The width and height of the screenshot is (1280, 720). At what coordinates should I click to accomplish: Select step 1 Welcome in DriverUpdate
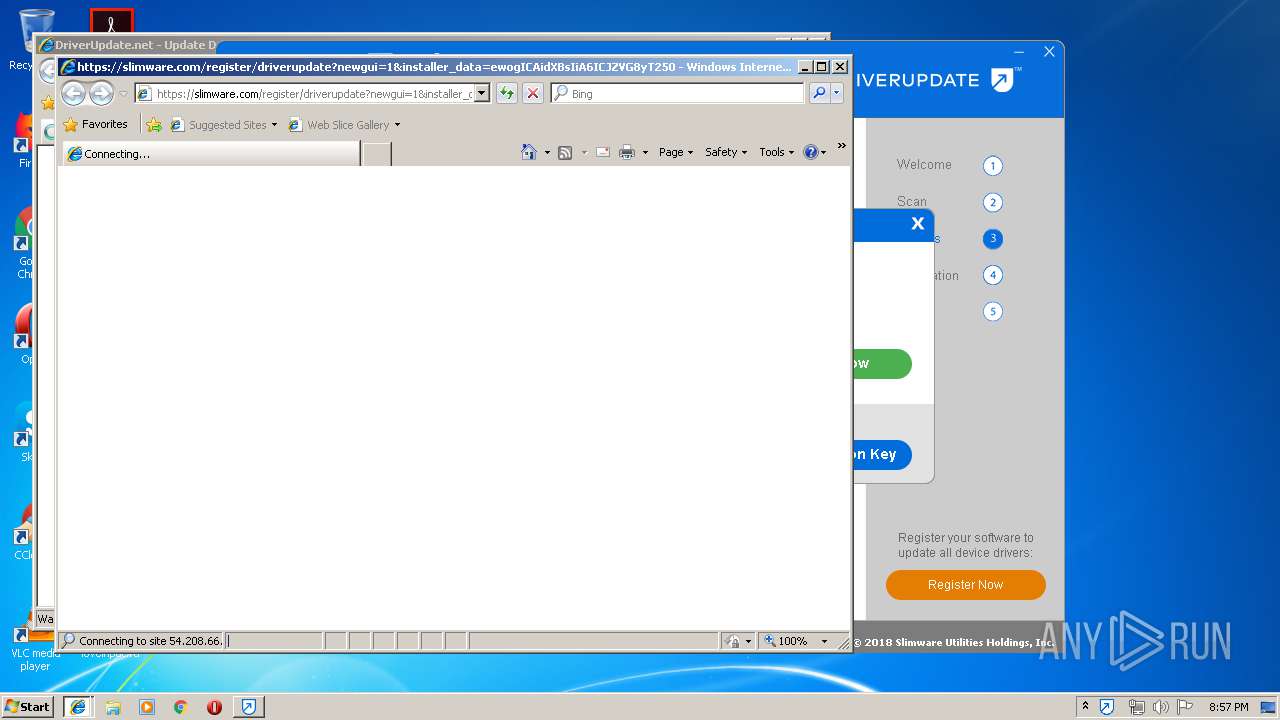(x=992, y=166)
